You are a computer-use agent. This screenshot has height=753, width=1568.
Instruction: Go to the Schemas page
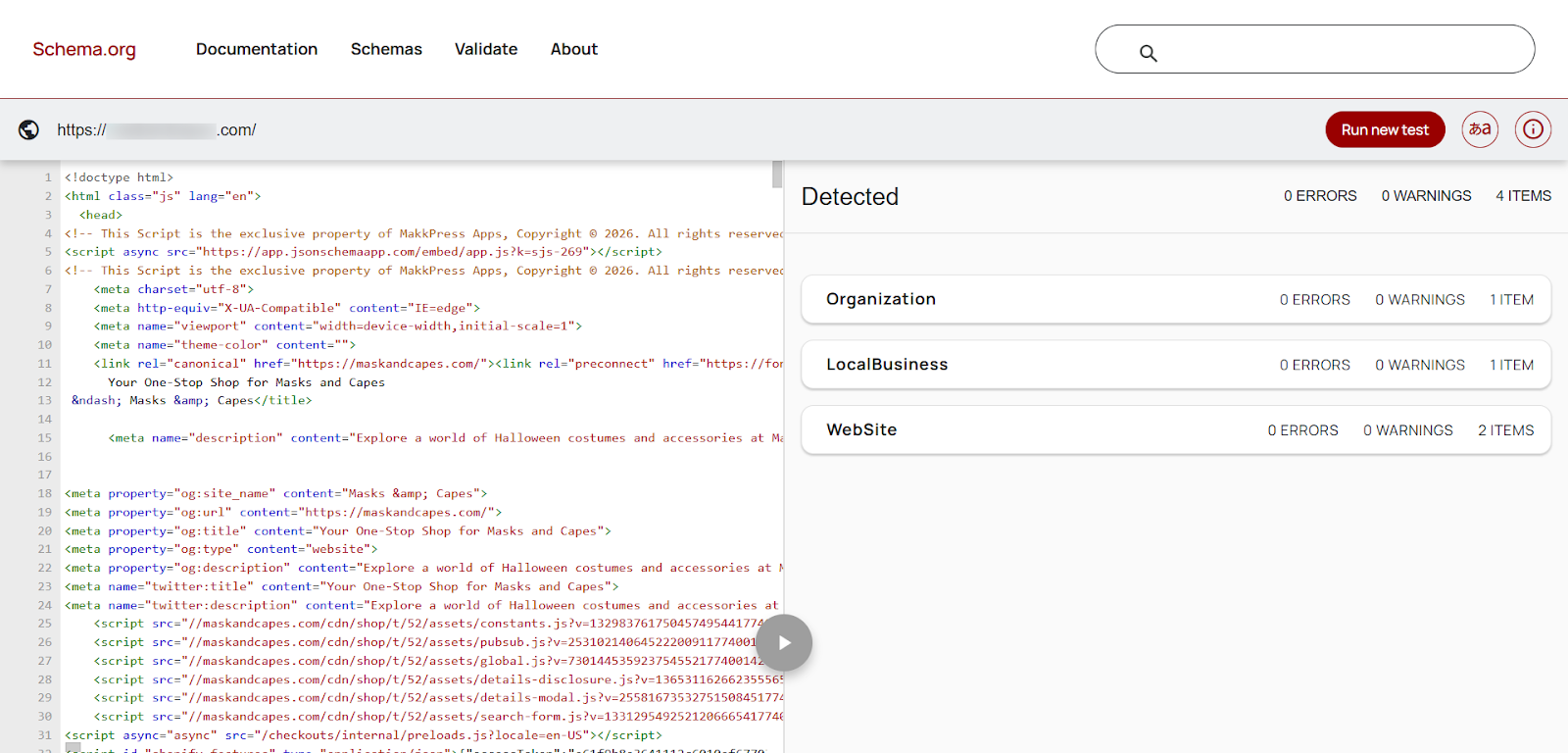tap(386, 49)
